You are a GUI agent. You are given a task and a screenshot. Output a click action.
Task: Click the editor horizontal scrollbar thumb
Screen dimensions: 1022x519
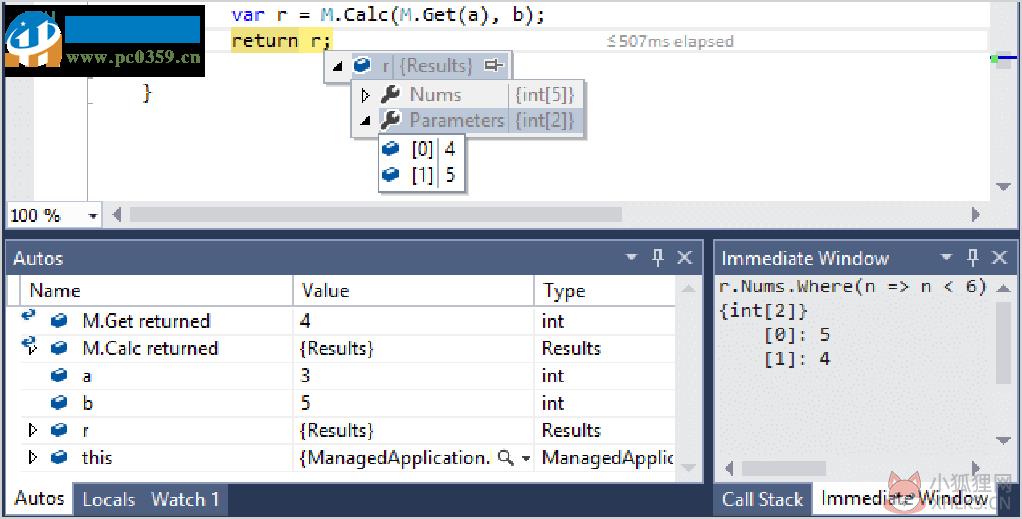tap(375, 215)
